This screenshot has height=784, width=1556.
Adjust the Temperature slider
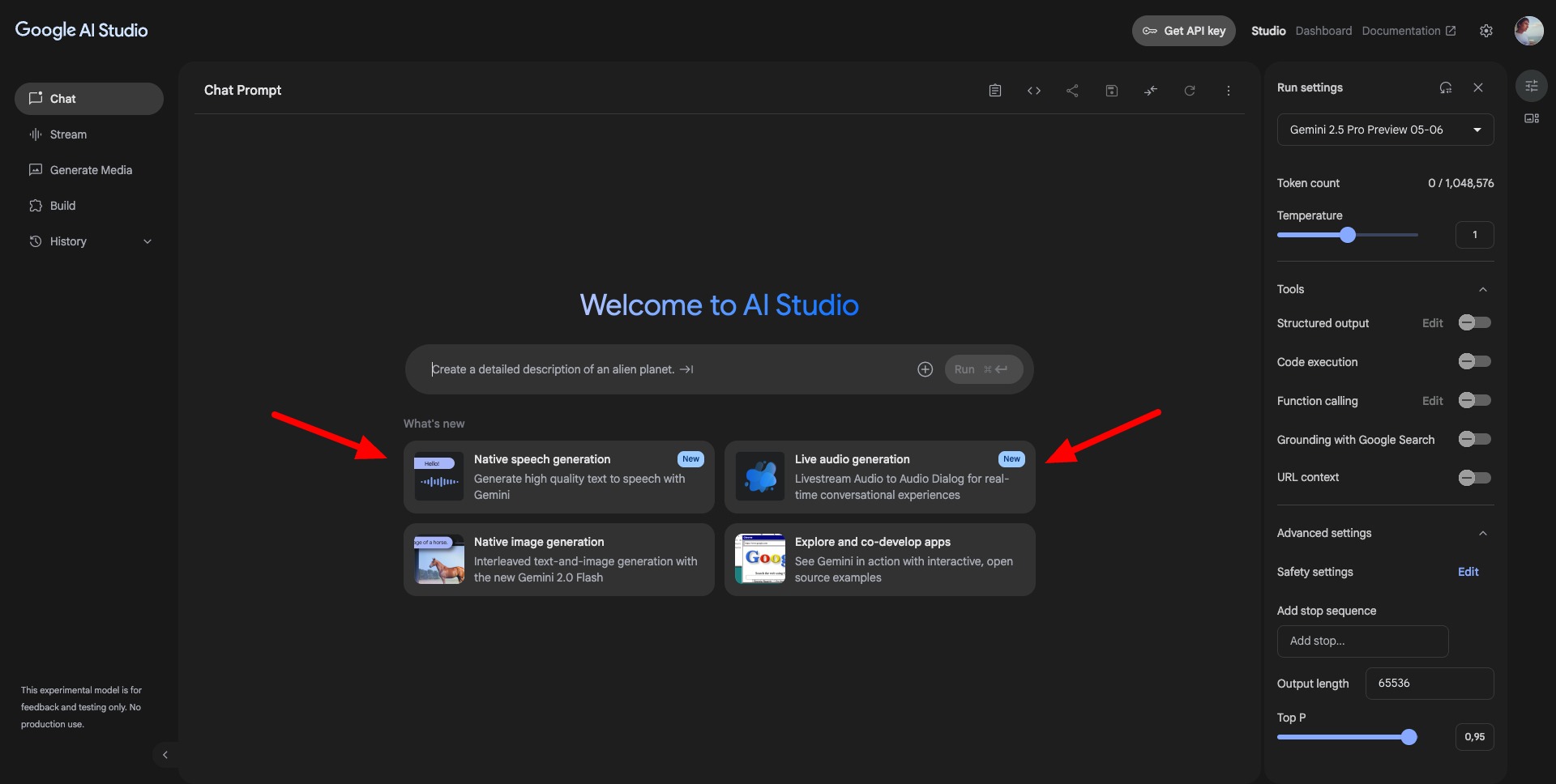pos(1348,235)
